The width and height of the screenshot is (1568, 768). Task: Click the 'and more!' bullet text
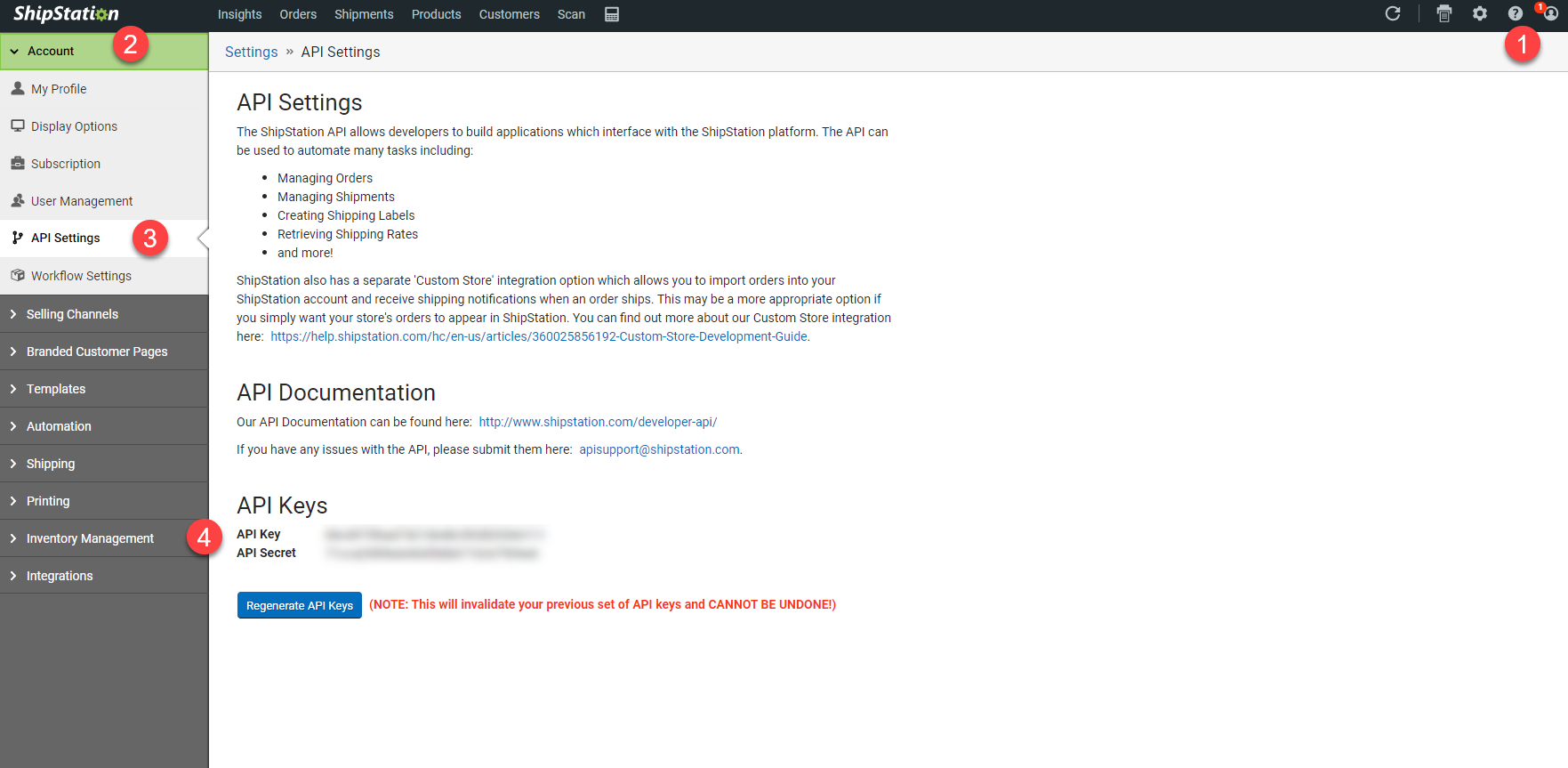[x=305, y=253]
